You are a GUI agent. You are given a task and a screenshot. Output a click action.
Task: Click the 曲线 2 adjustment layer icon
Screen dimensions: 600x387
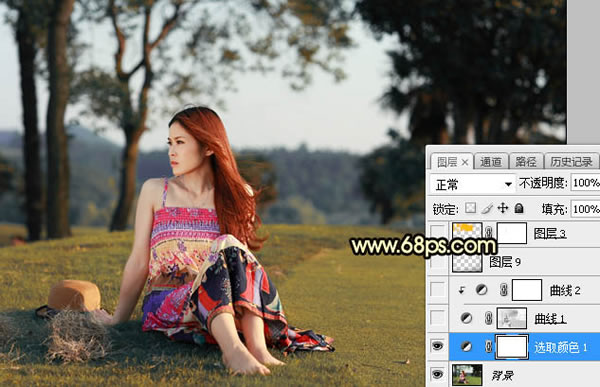pyautogui.click(x=482, y=290)
